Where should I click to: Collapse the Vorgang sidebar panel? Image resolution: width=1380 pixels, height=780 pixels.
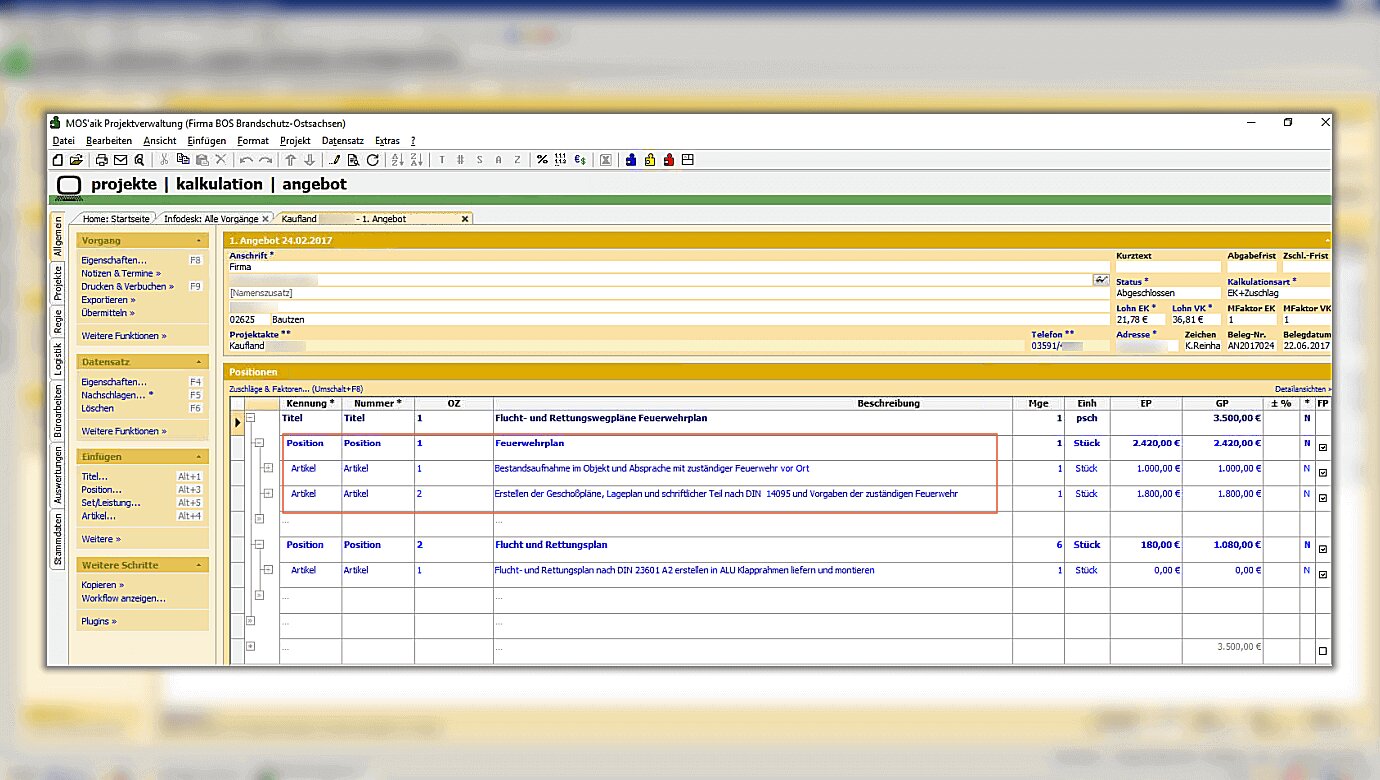[x=198, y=241]
